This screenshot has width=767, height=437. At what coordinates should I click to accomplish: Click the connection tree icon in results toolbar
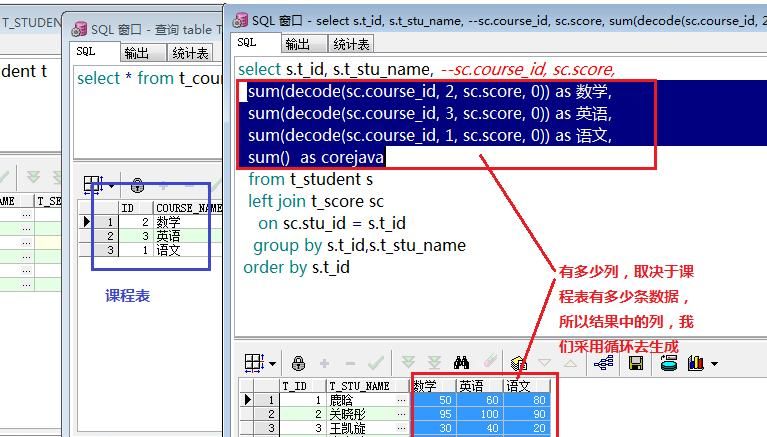coord(604,363)
